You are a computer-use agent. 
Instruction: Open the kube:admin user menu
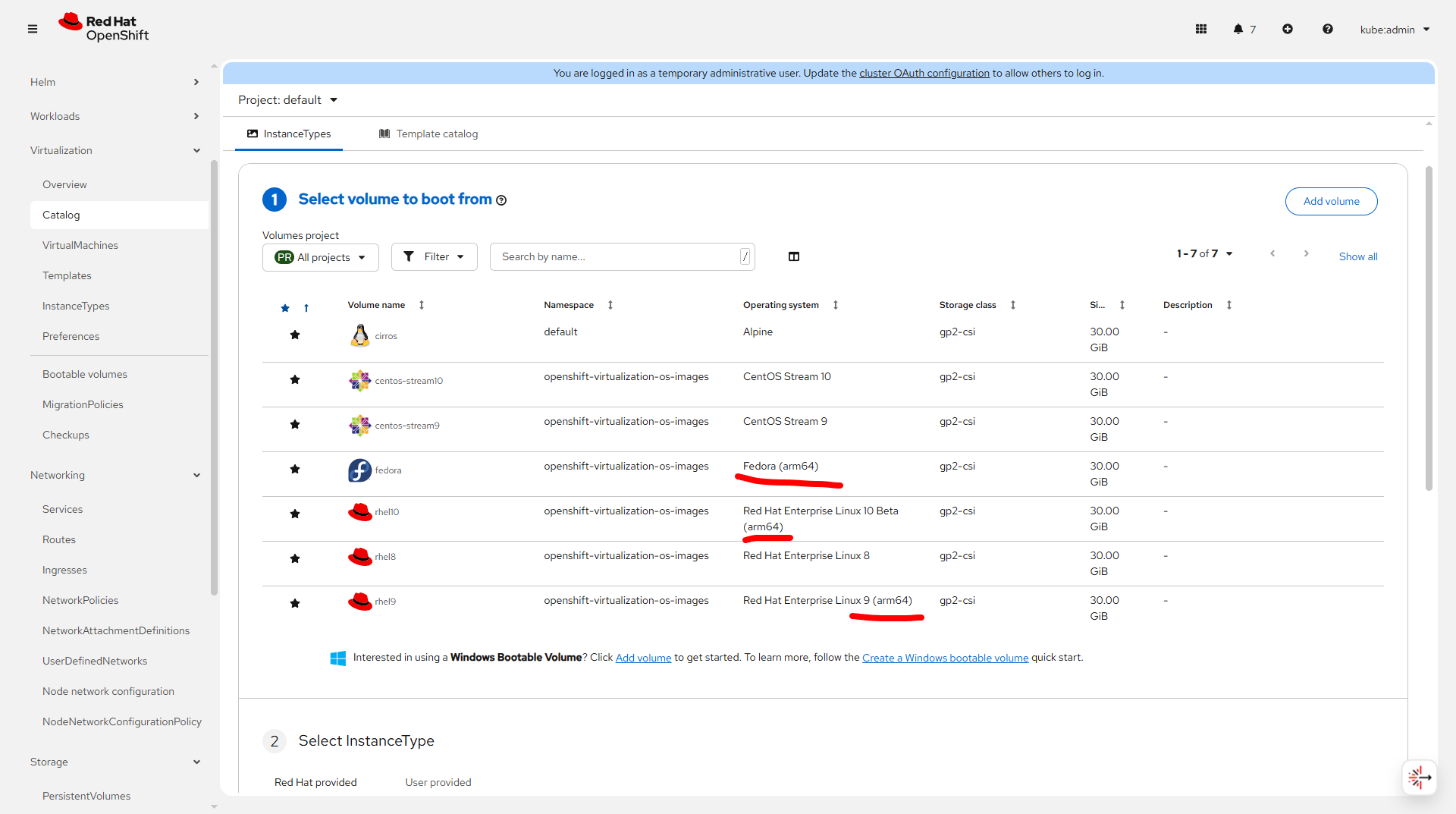pyautogui.click(x=1395, y=30)
